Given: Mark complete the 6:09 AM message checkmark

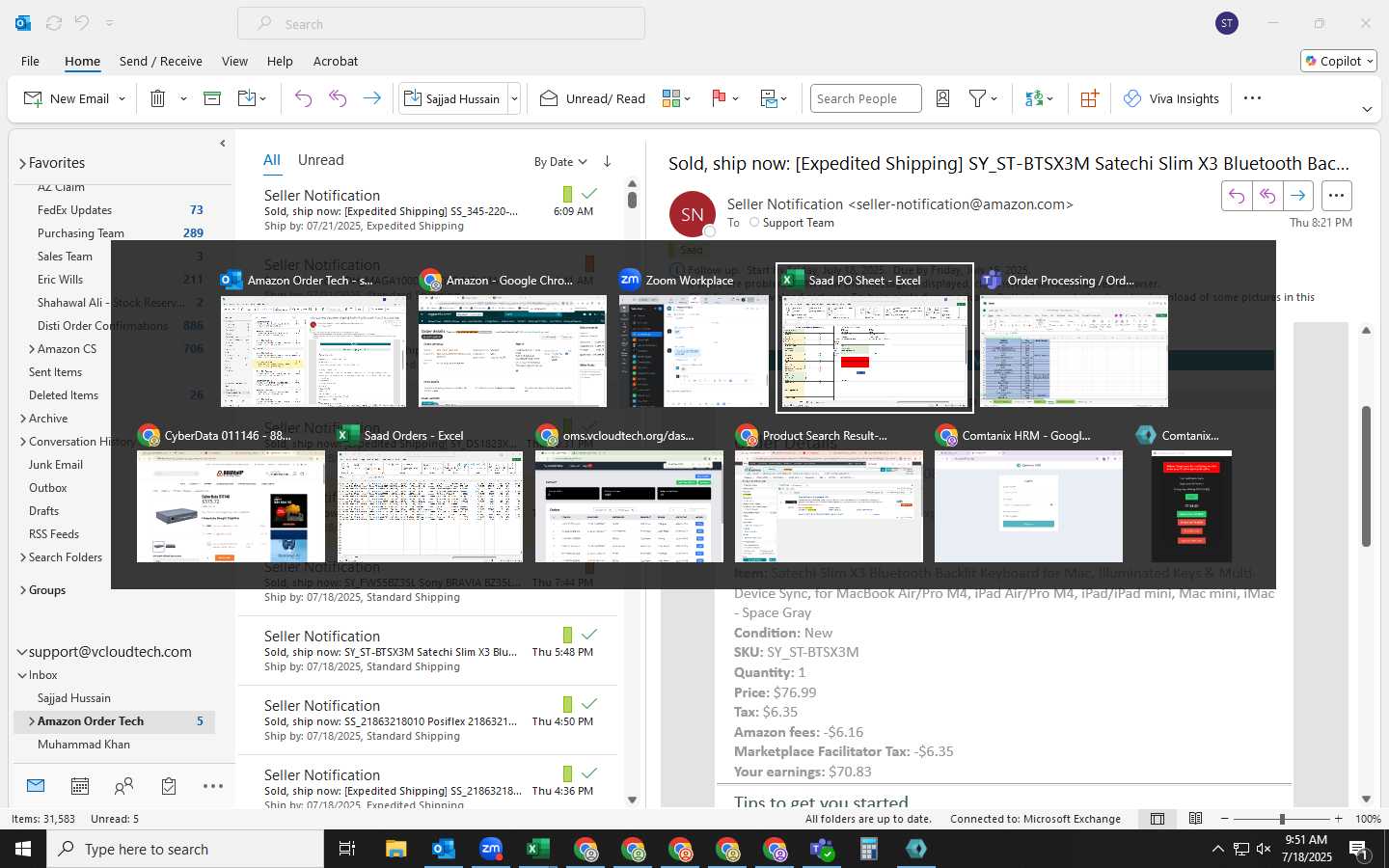Looking at the screenshot, I should pyautogui.click(x=589, y=194).
